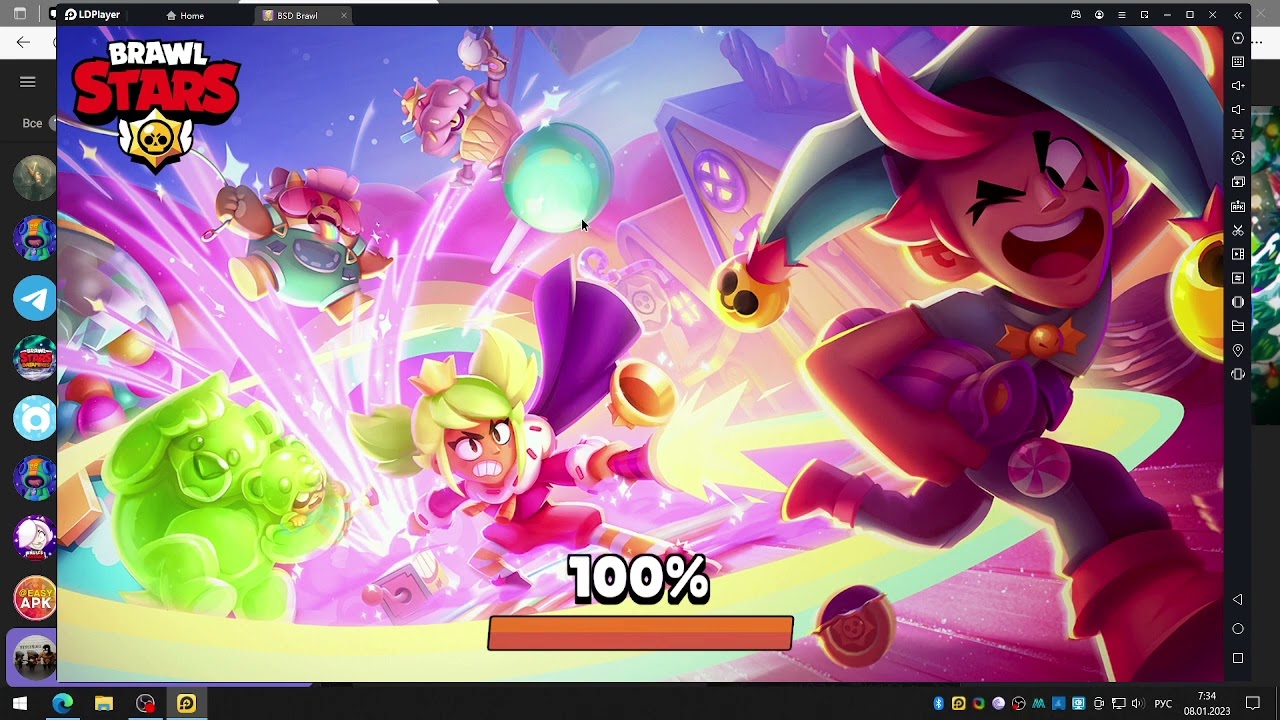This screenshot has width=1280, height=720.
Task: Open the operation recorder (sync A) icon
Action: coord(1238,158)
